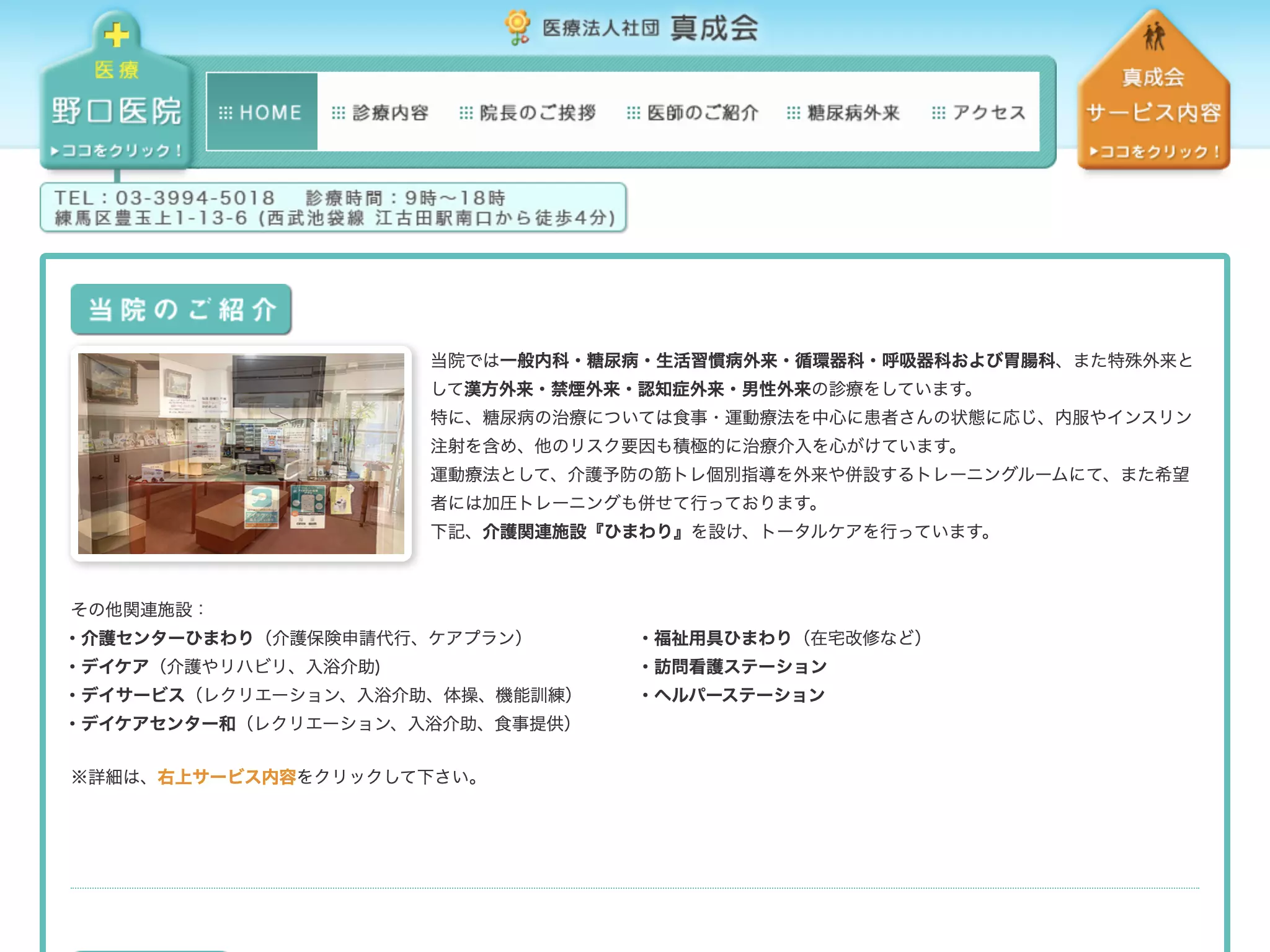Open the アクセス menu item
The width and height of the screenshot is (1270, 952).
(979, 113)
